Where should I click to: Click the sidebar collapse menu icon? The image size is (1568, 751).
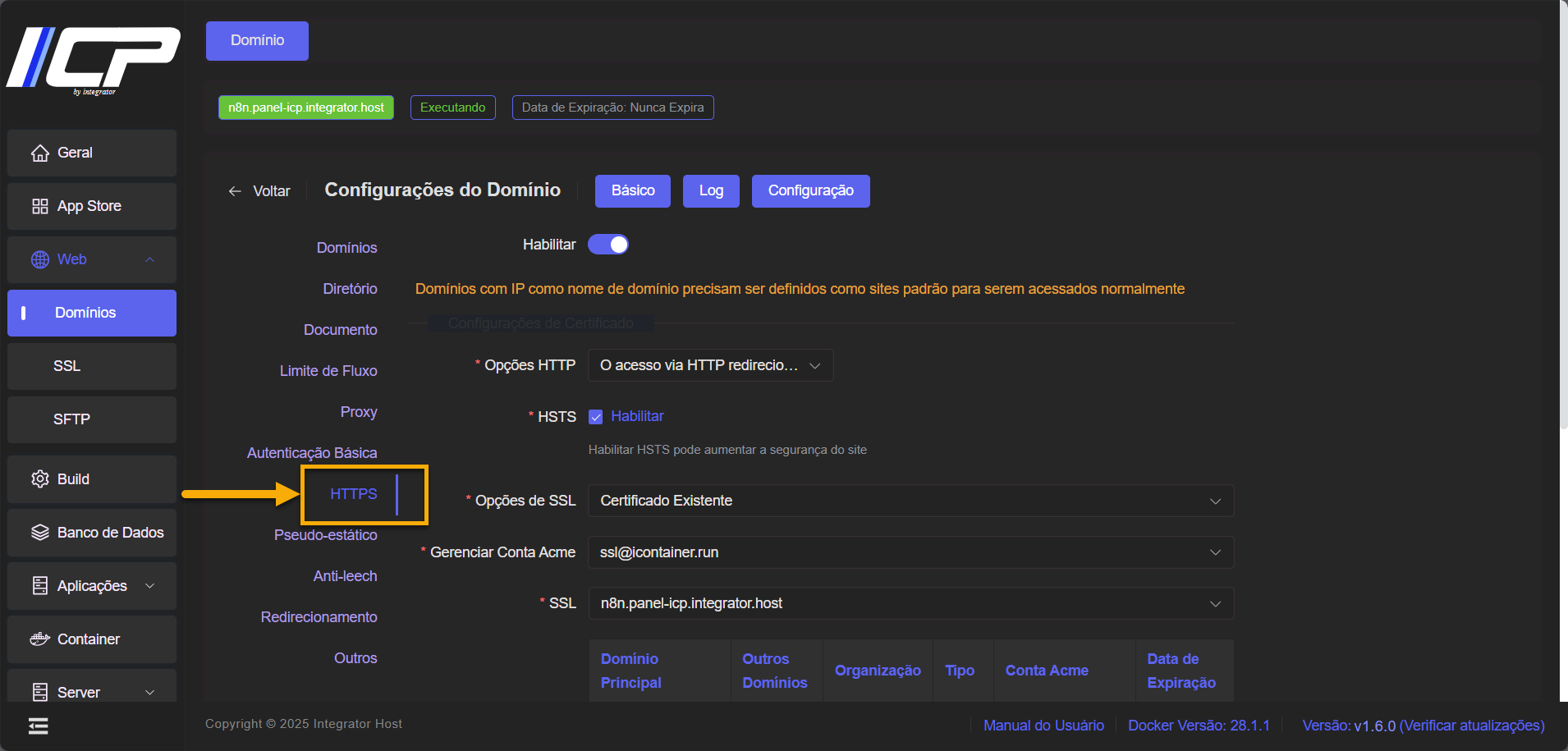(38, 726)
